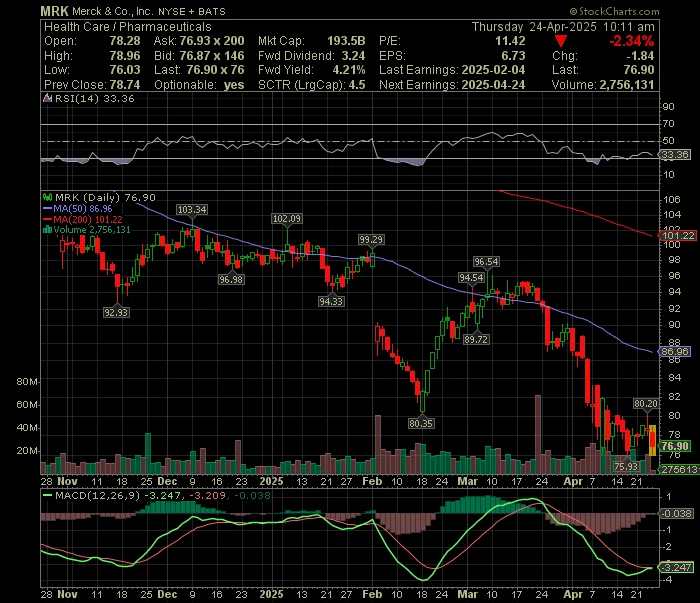Click the 99.29 price annotation
700x603 pixels.
[x=371, y=240]
